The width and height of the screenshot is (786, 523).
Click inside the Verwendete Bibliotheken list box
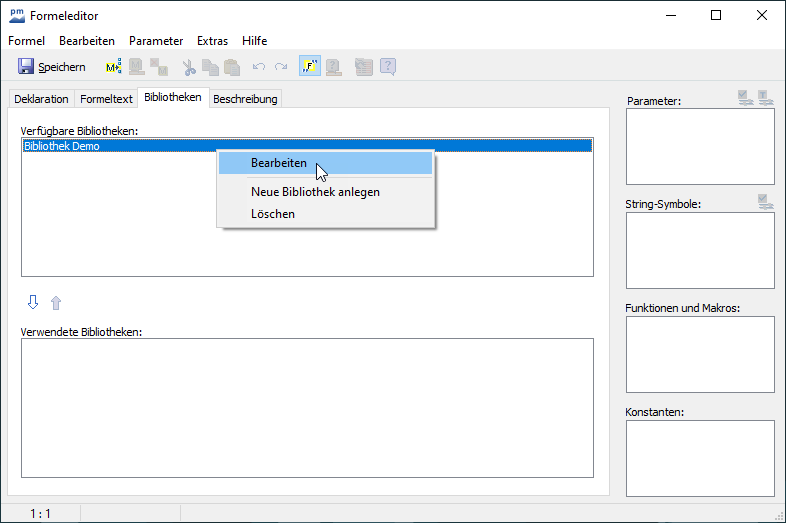coord(307,407)
